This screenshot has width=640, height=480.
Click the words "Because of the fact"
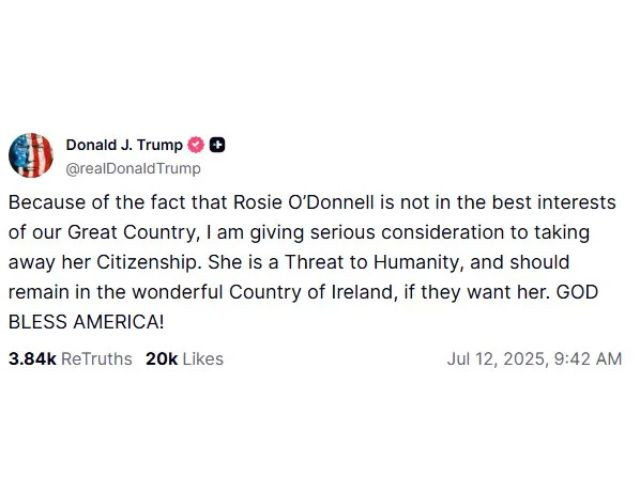[98, 202]
